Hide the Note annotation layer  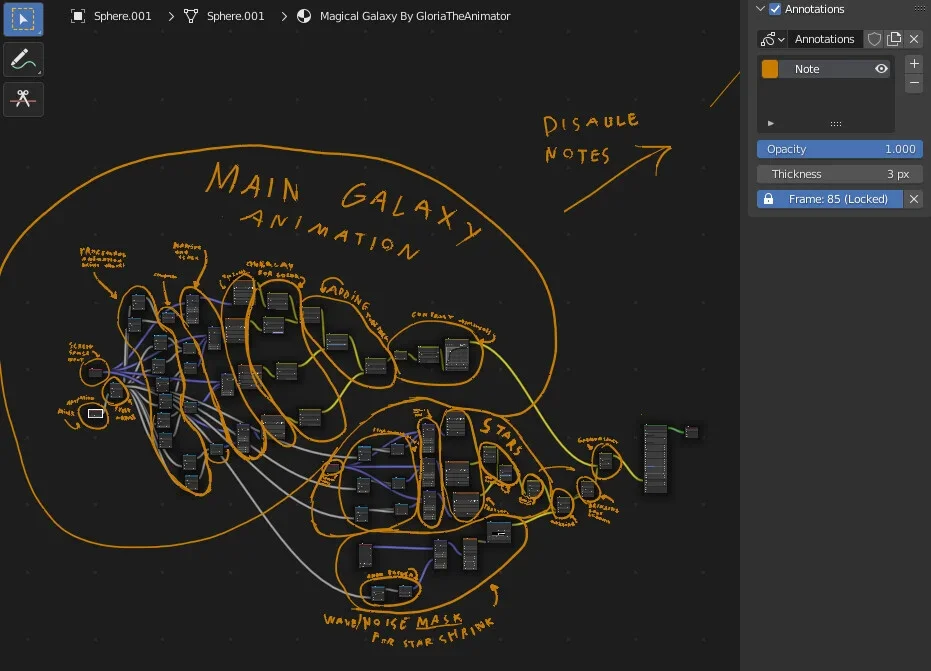[881, 69]
